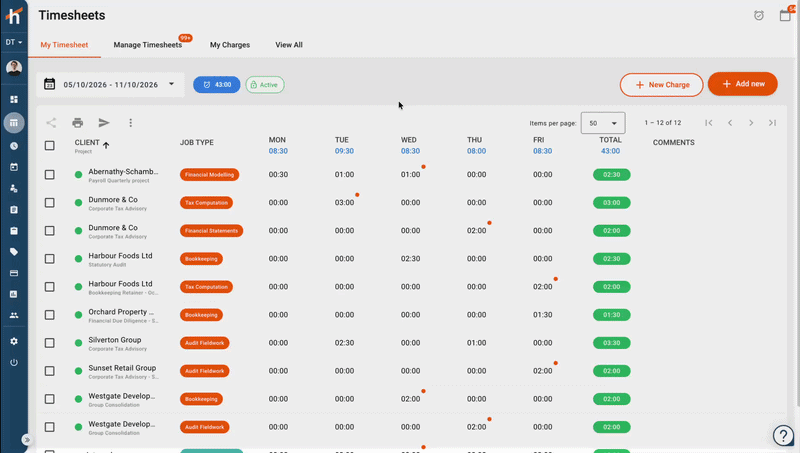Open the help question mark icon
This screenshot has width=800, height=453.
[x=783, y=436]
